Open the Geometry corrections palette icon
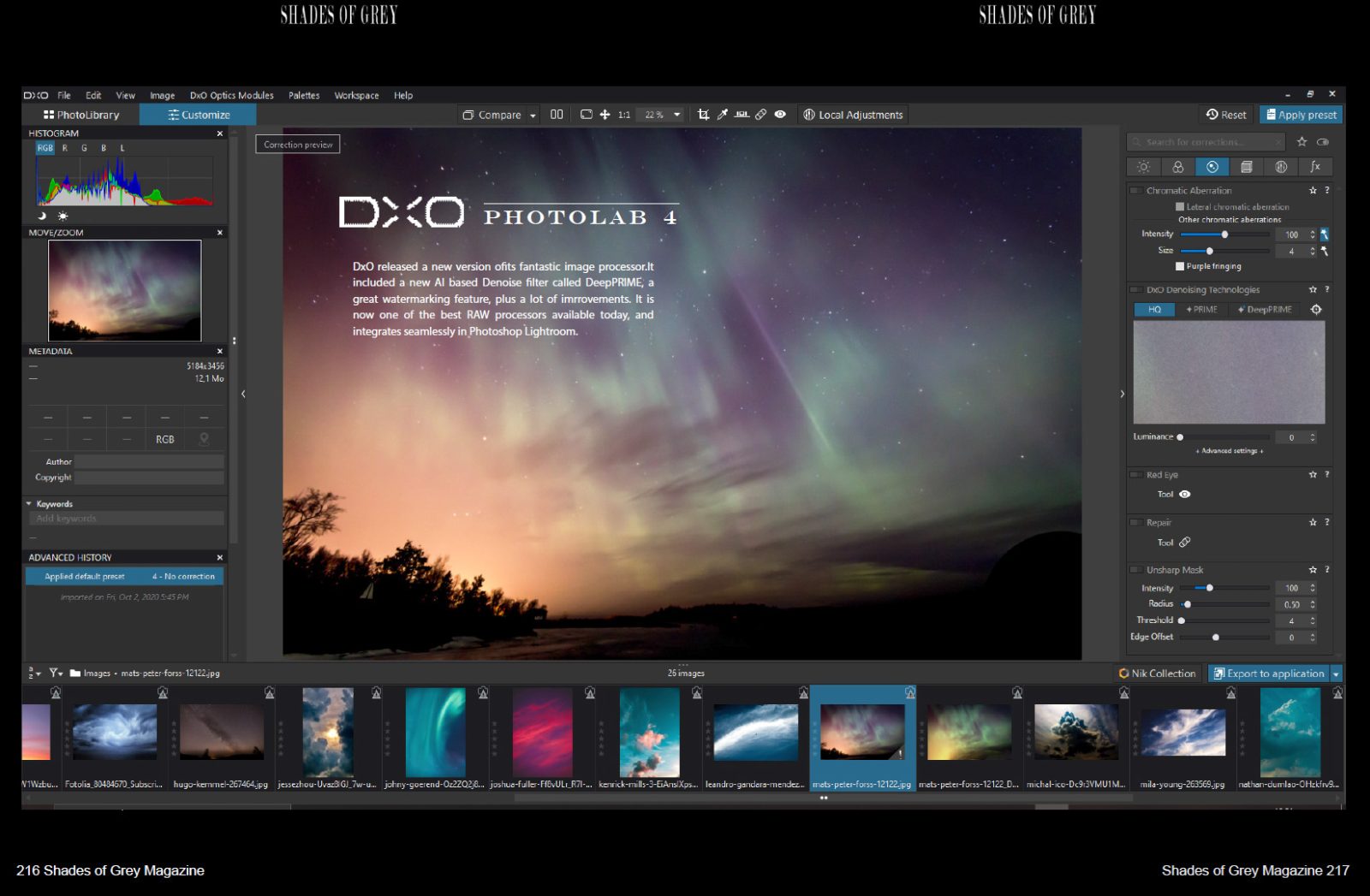Viewport: 1370px width, 896px height. (x=1247, y=167)
